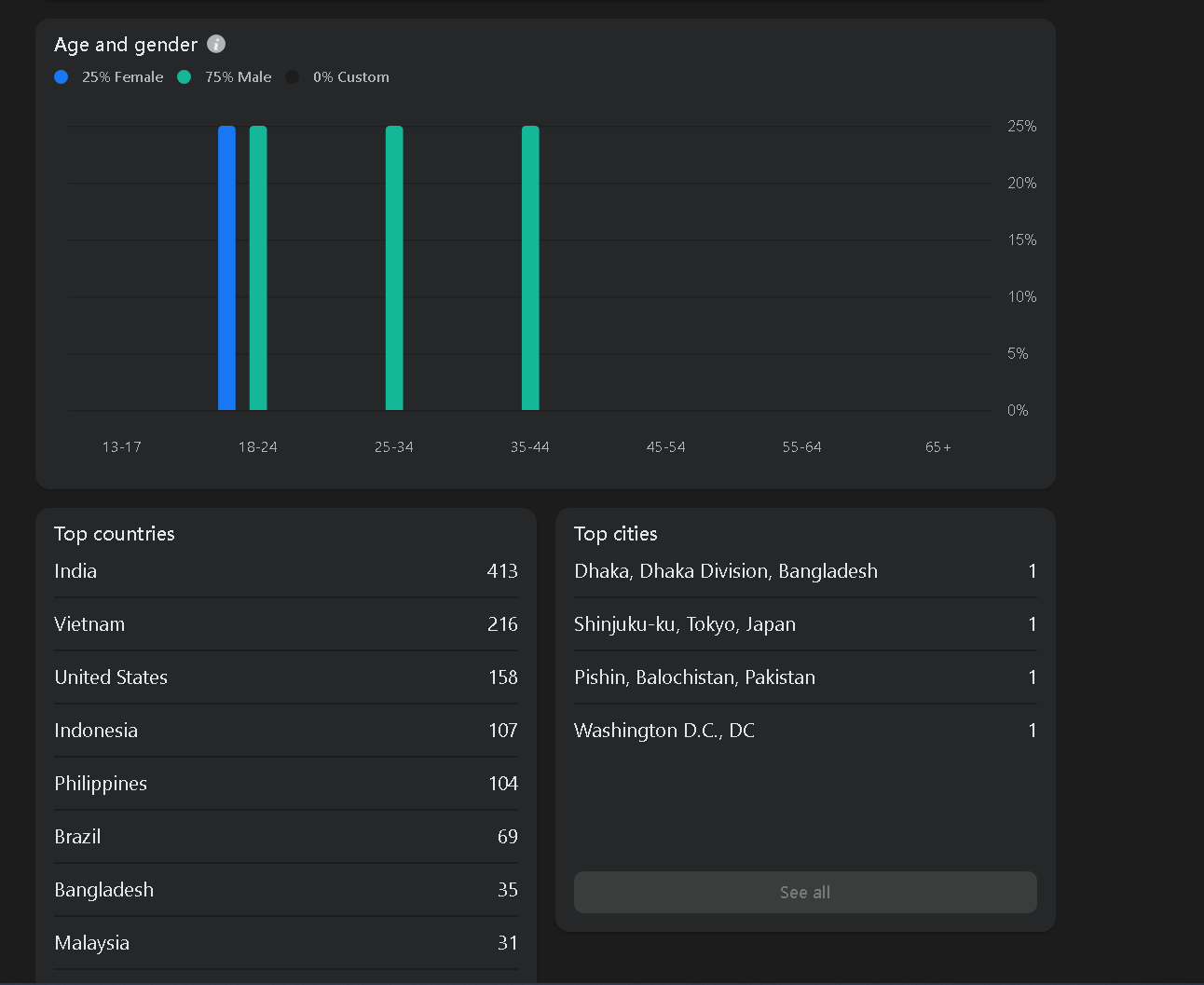The width and height of the screenshot is (1204, 985).
Task: Select Pishin, Balochistan, Pakistan city
Action: 805,677
